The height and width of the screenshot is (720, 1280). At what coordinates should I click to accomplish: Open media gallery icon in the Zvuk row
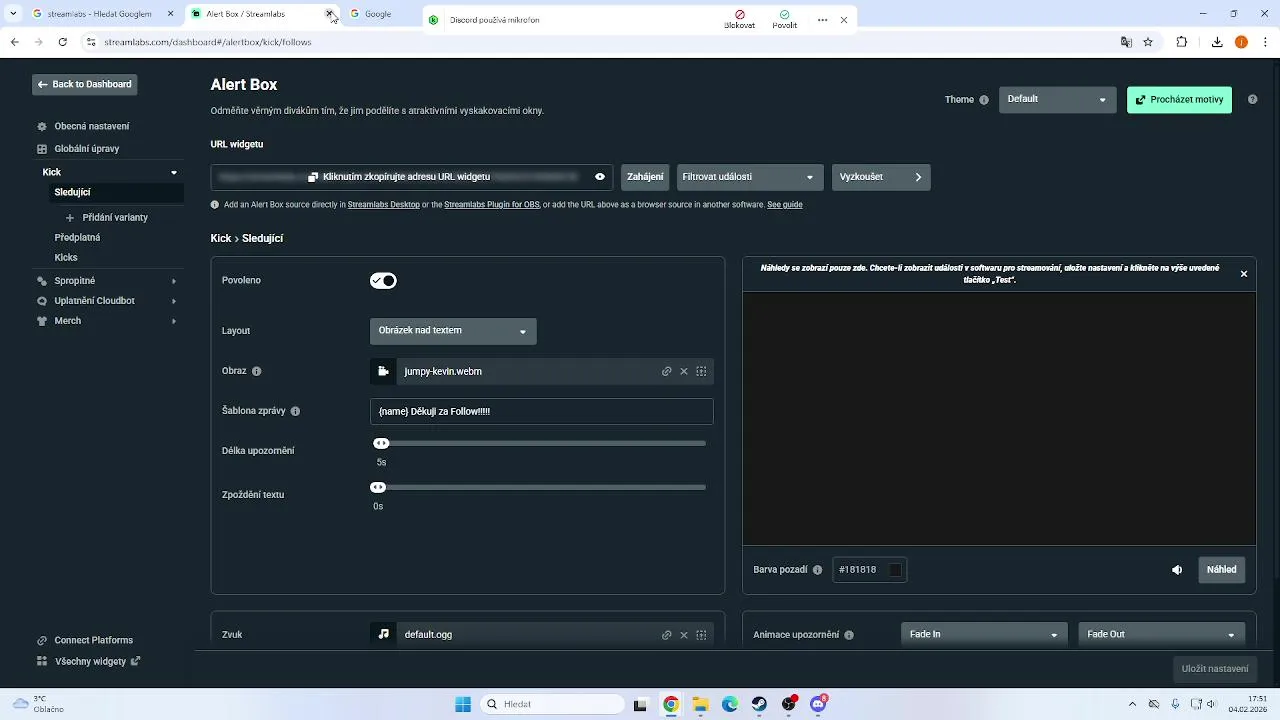click(x=701, y=635)
